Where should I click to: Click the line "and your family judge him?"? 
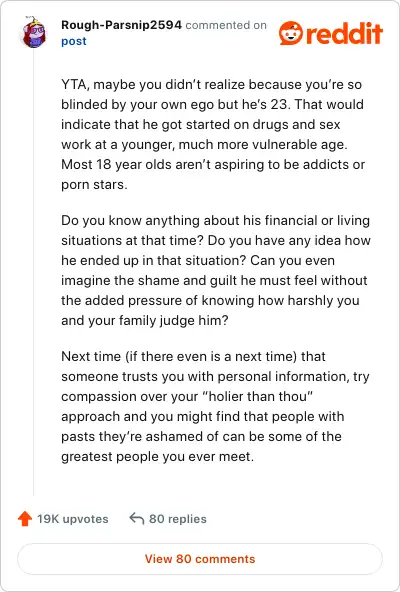145,321
